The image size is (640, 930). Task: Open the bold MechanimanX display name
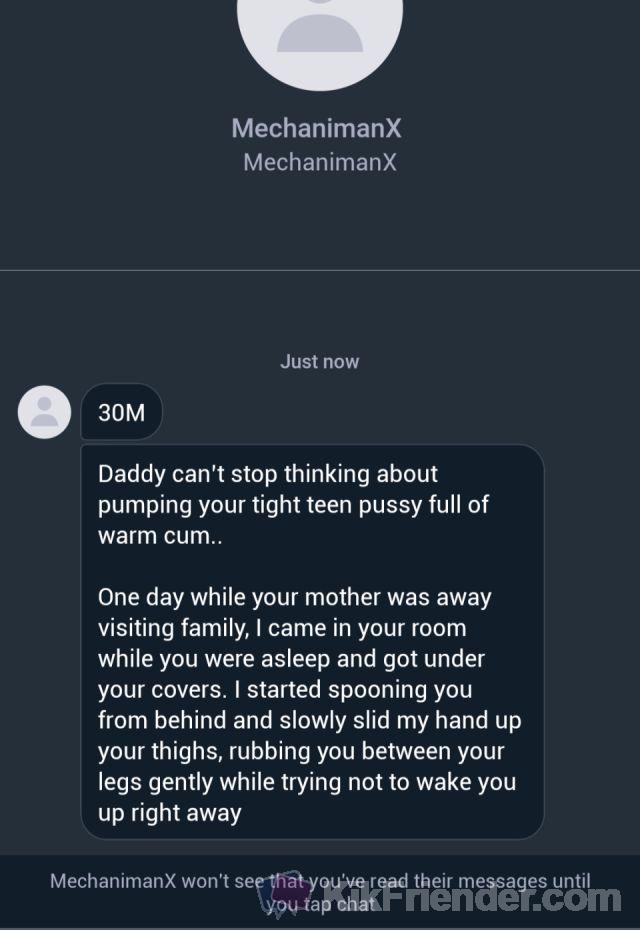pos(316,128)
